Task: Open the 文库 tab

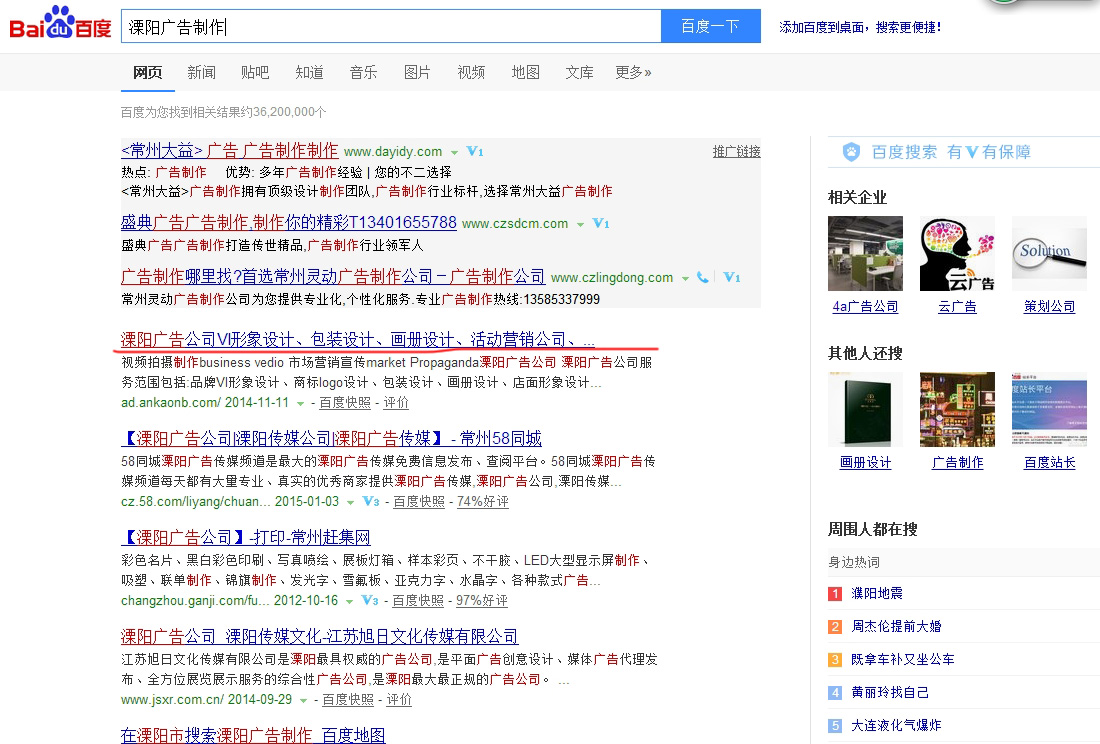Action: tap(579, 72)
